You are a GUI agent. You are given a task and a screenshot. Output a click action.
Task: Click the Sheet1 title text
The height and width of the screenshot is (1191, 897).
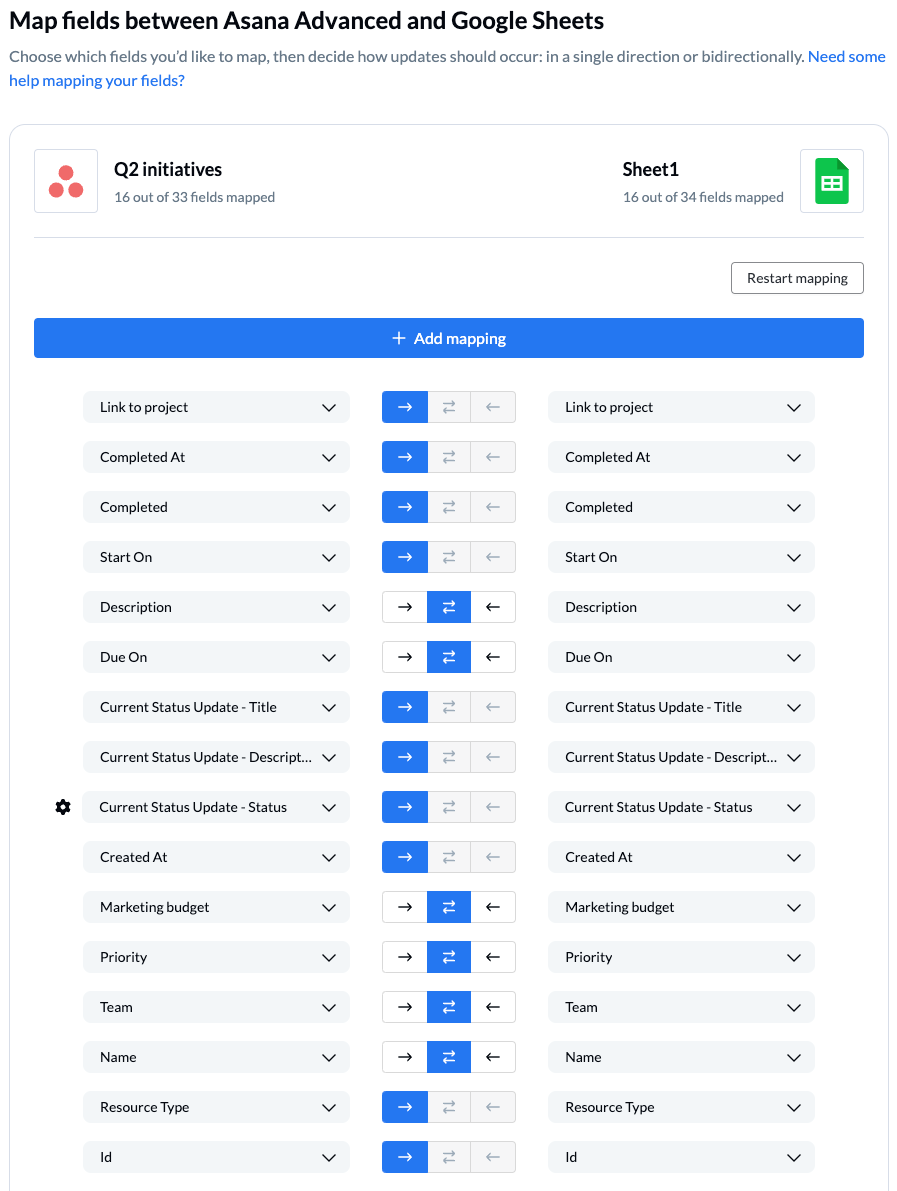pos(651,169)
